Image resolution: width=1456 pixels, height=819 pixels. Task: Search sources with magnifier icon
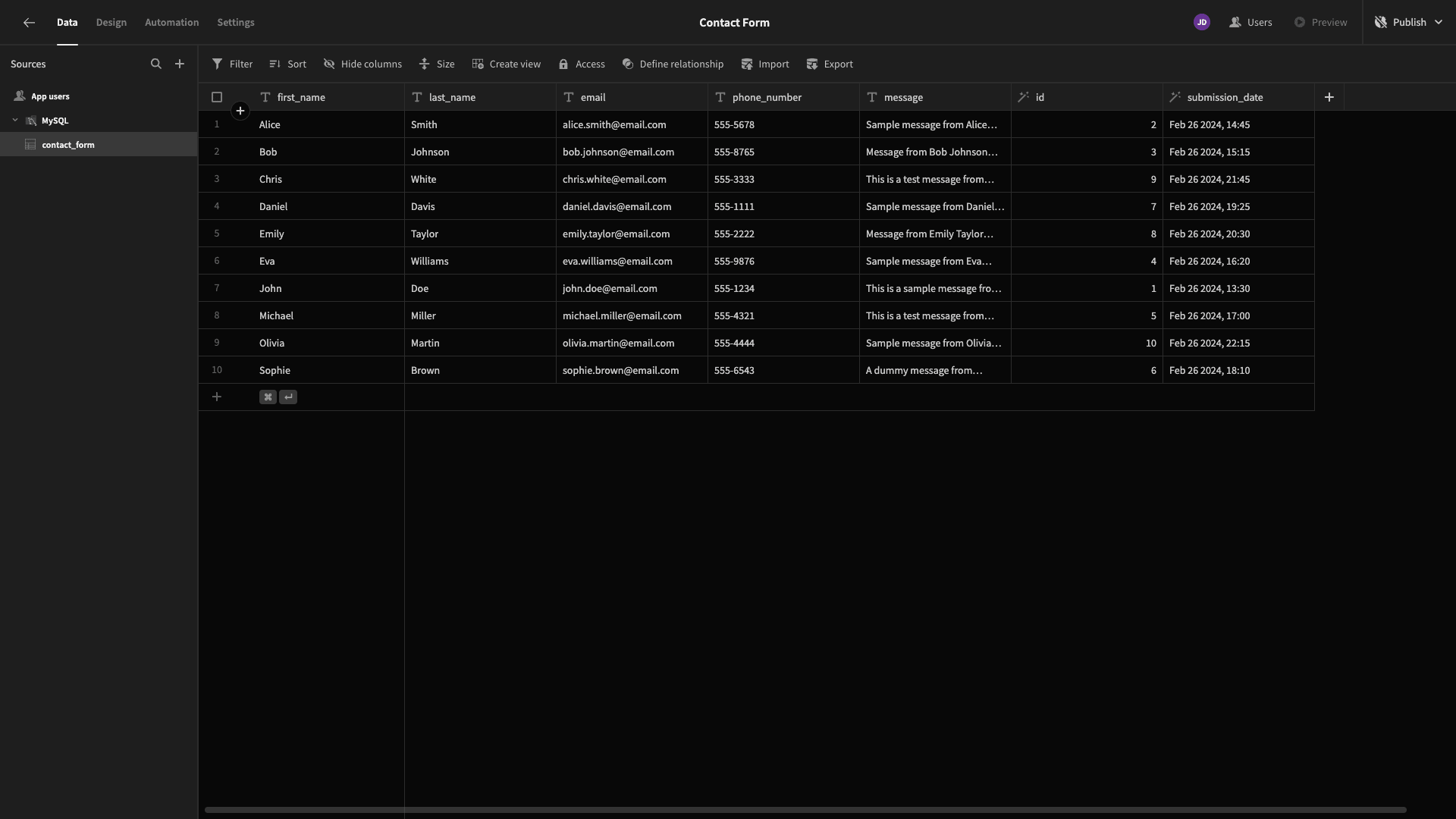156,64
